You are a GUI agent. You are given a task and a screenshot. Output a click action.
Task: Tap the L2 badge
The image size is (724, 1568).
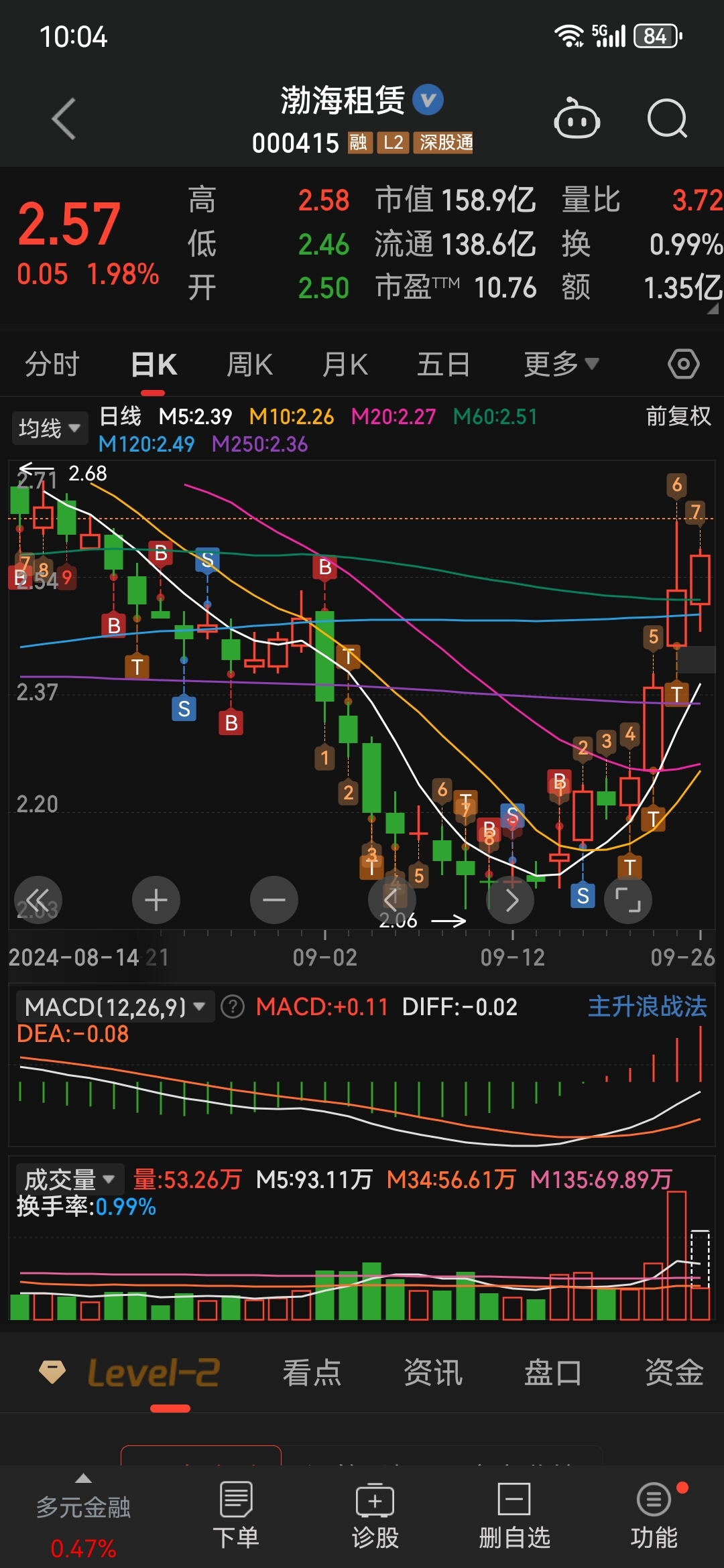tap(393, 142)
